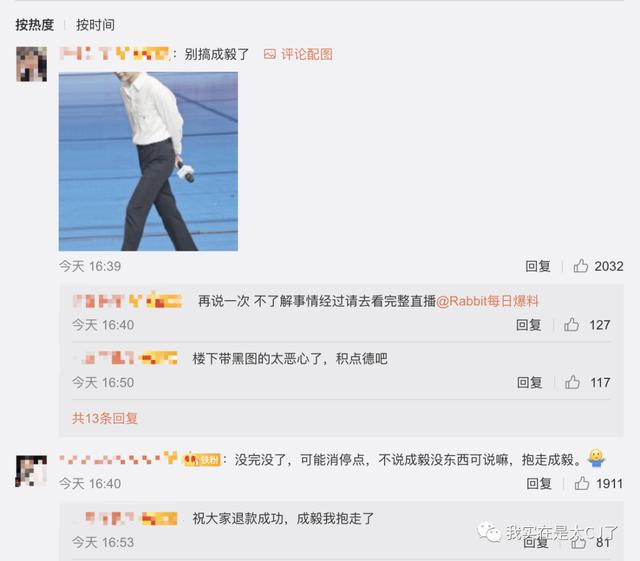The width and height of the screenshot is (640, 561).
Task: Open the 评论配图 link
Action: [307, 54]
